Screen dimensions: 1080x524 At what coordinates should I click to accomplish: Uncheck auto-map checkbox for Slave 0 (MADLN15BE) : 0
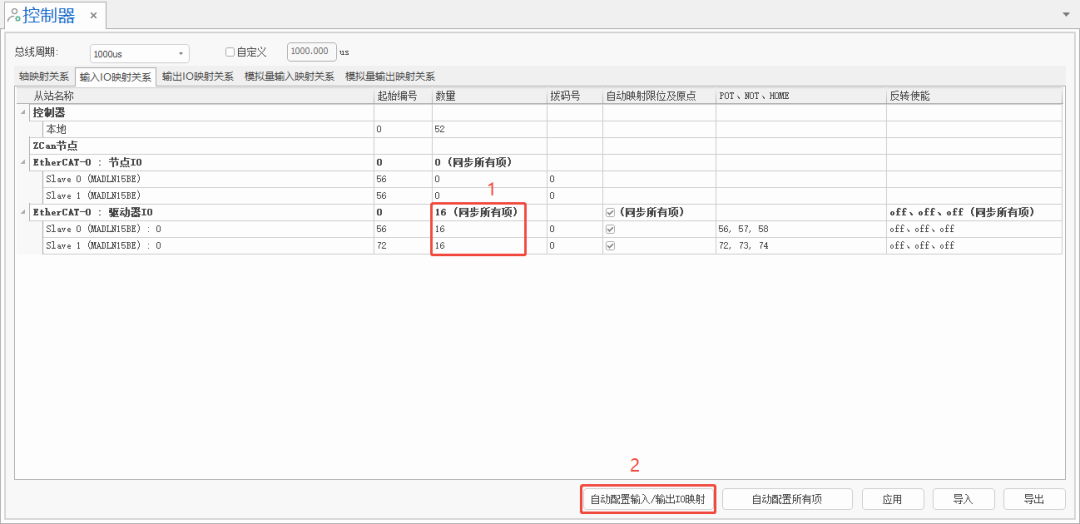tap(610, 229)
